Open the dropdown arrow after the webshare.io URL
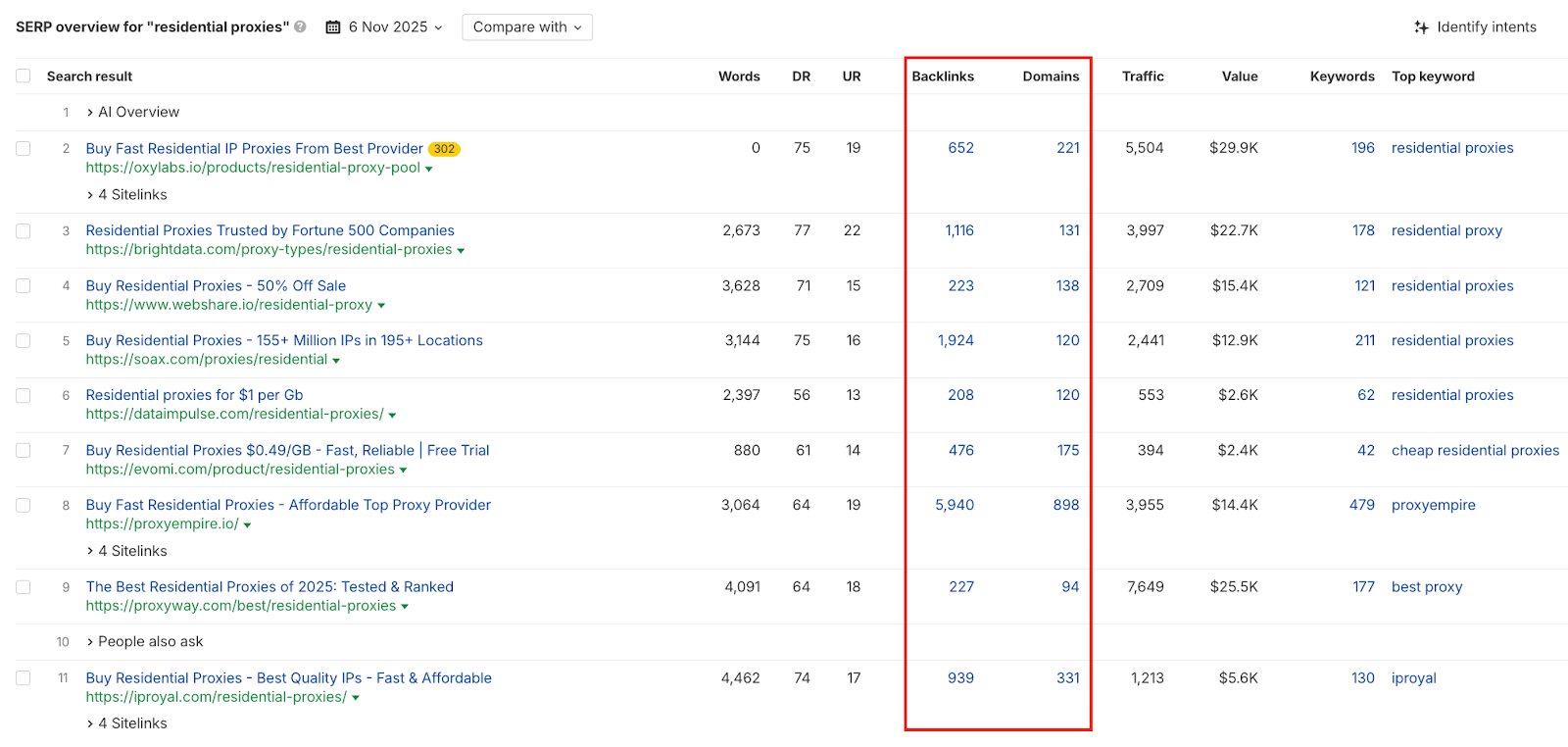This screenshot has height=747, width=1568. tap(381, 306)
